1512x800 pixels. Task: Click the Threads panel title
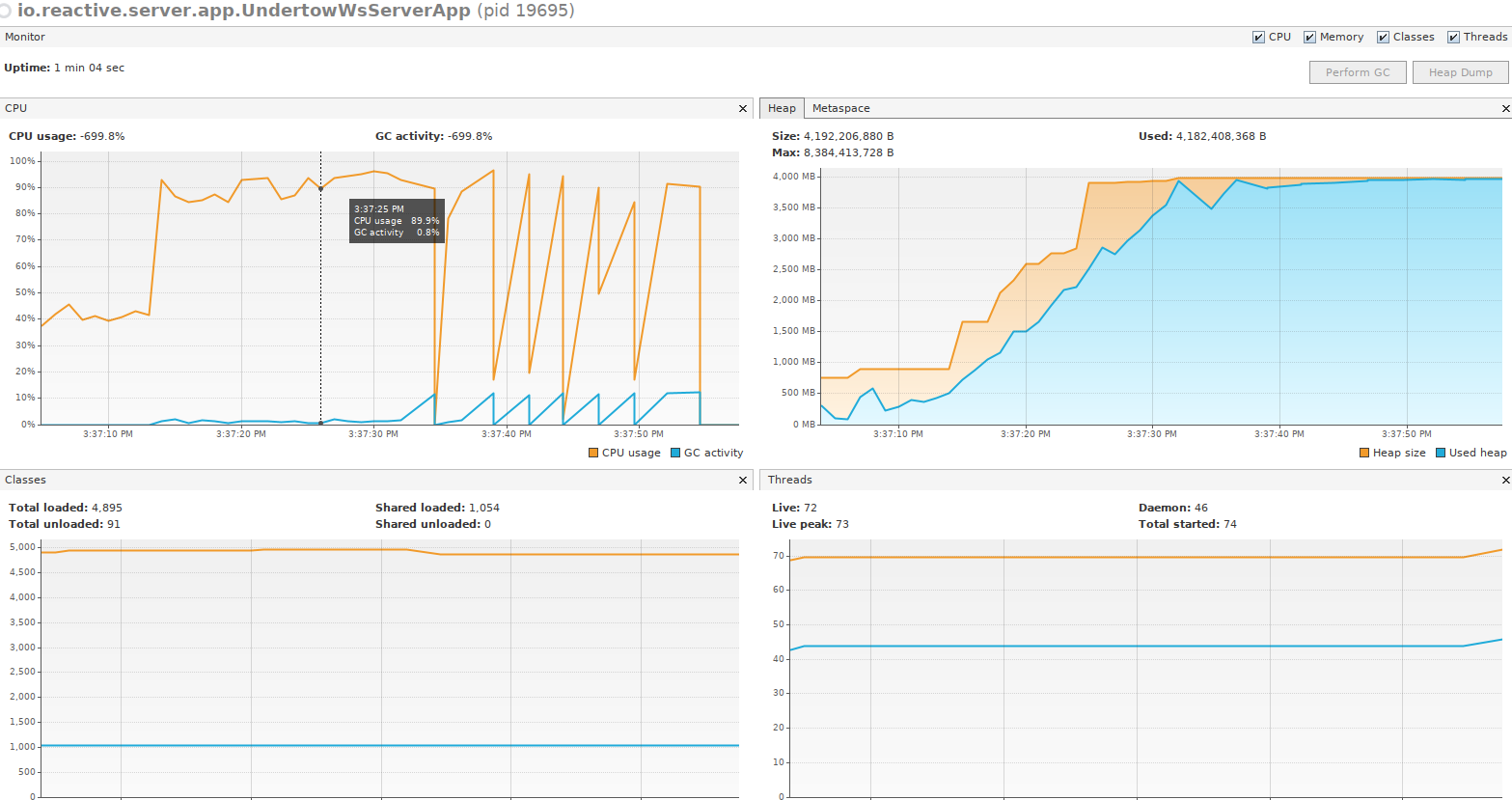click(x=790, y=480)
